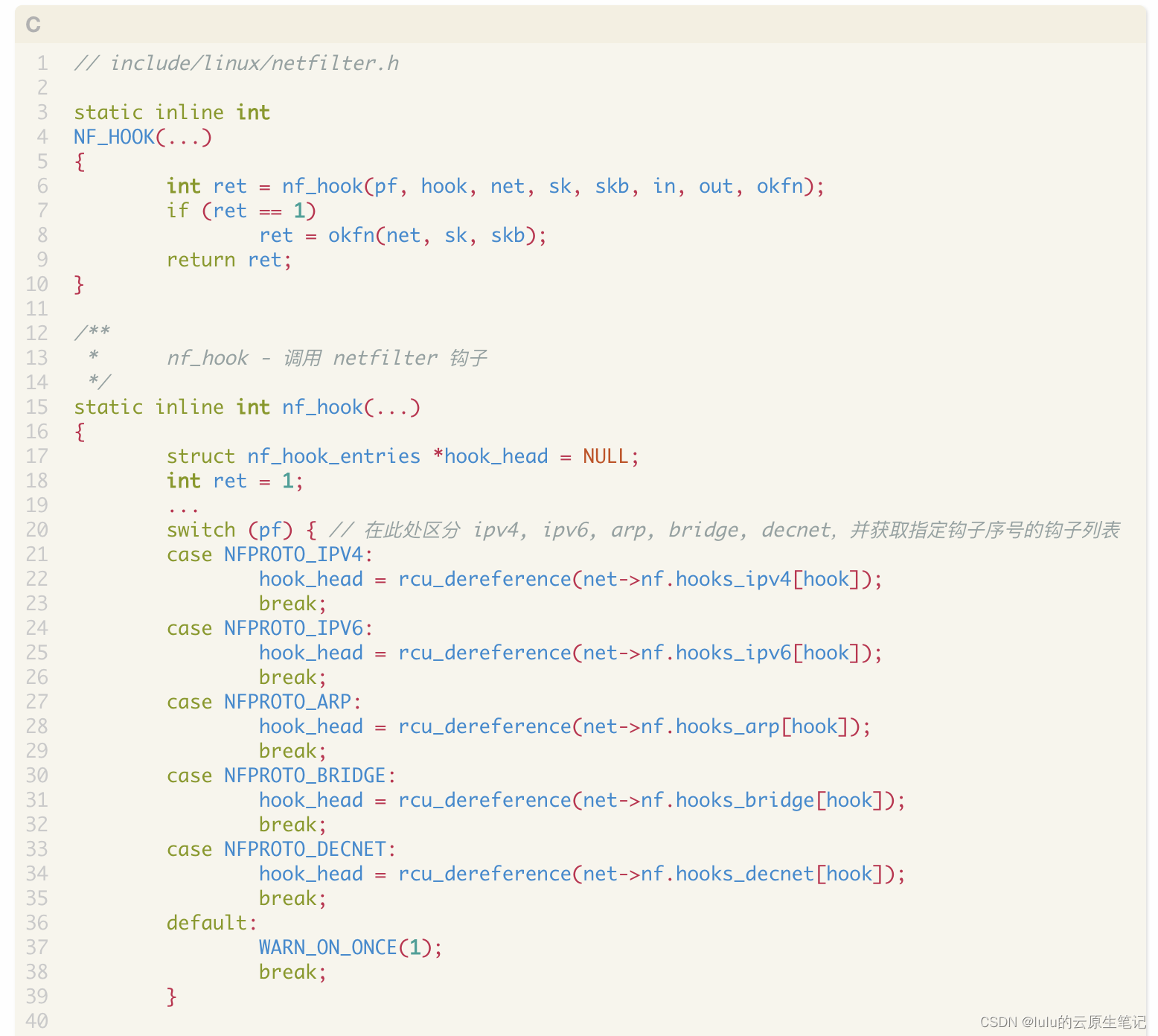This screenshot has height=1036, width=1158.
Task: Click the 'default:' label on line 36
Action: tap(212, 923)
